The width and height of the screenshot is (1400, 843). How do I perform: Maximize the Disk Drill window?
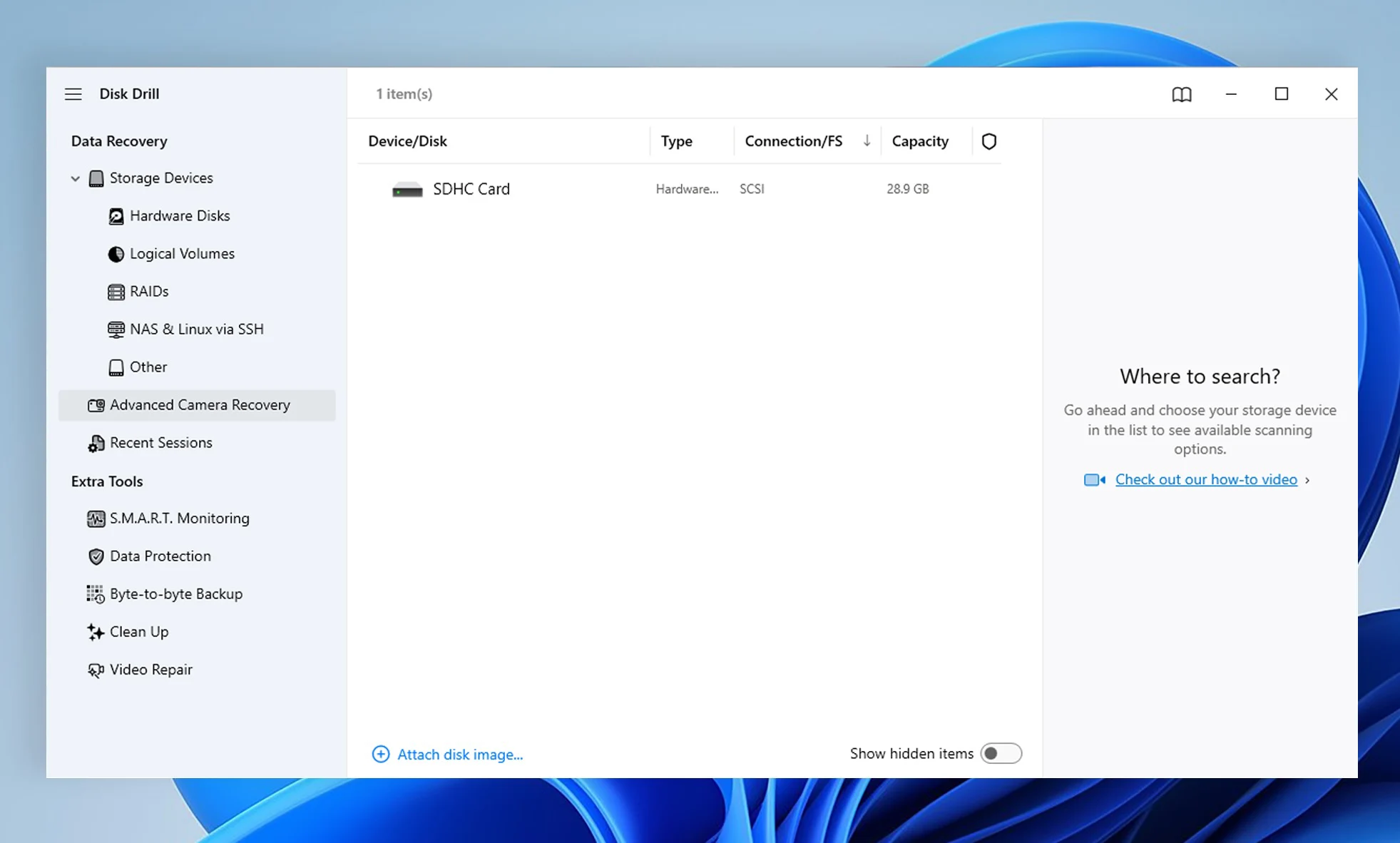1281,94
